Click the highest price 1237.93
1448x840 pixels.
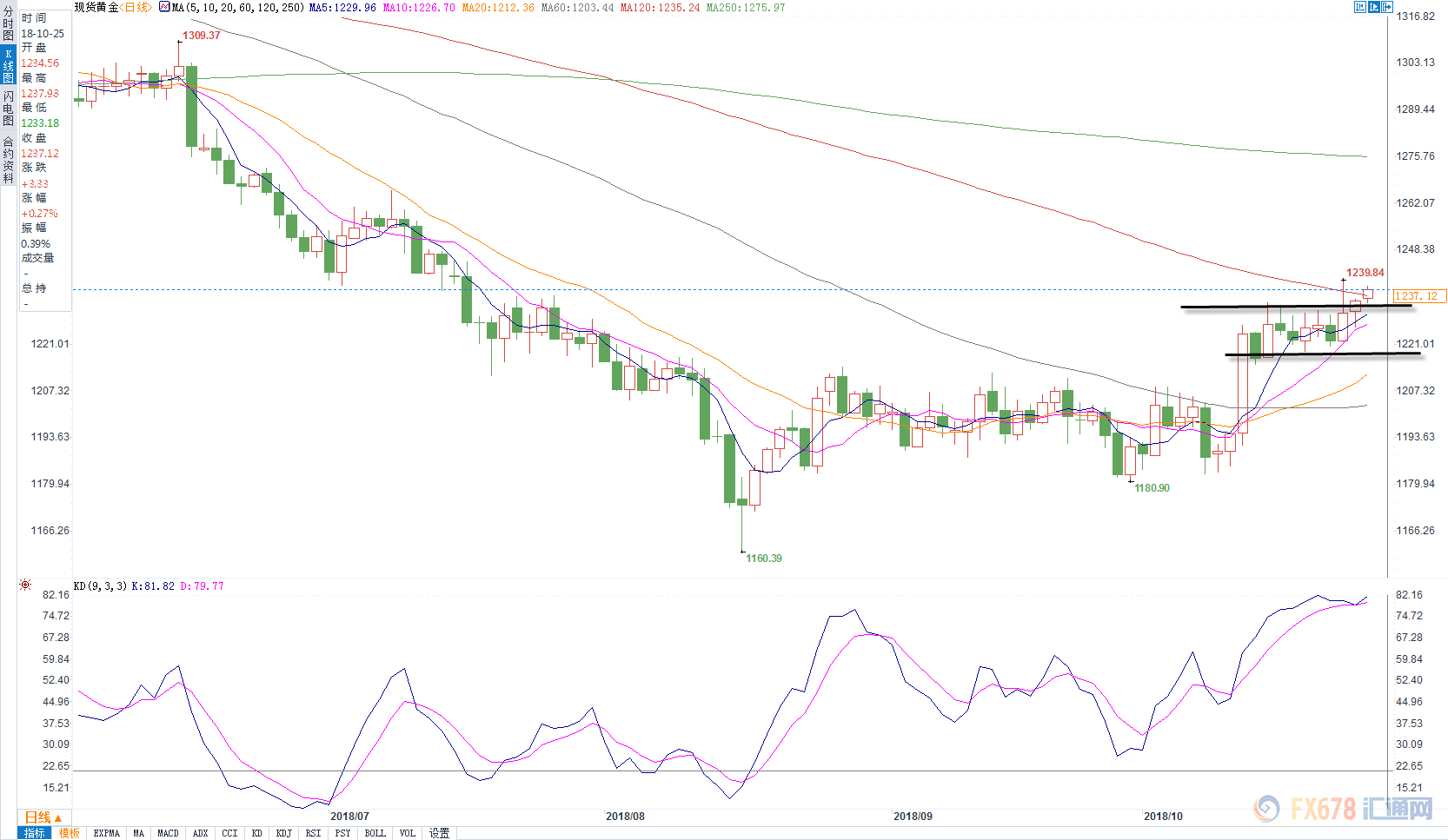pyautogui.click(x=40, y=94)
